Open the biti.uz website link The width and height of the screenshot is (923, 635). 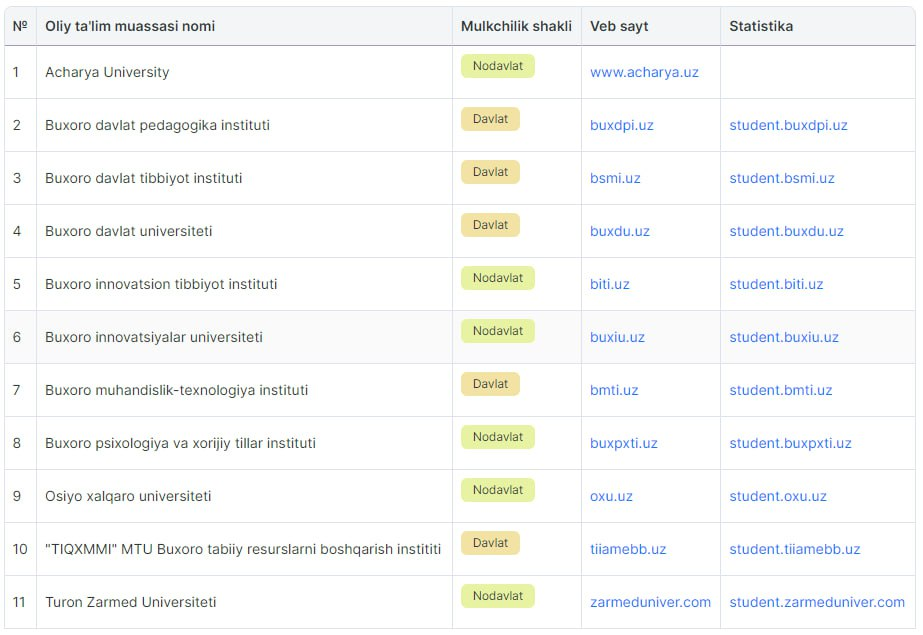click(x=610, y=284)
